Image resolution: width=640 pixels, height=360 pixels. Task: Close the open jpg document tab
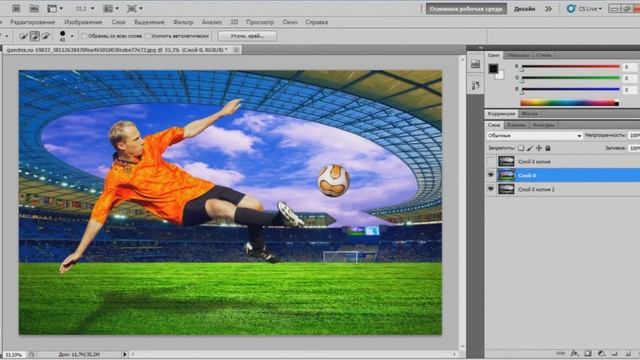[236, 50]
